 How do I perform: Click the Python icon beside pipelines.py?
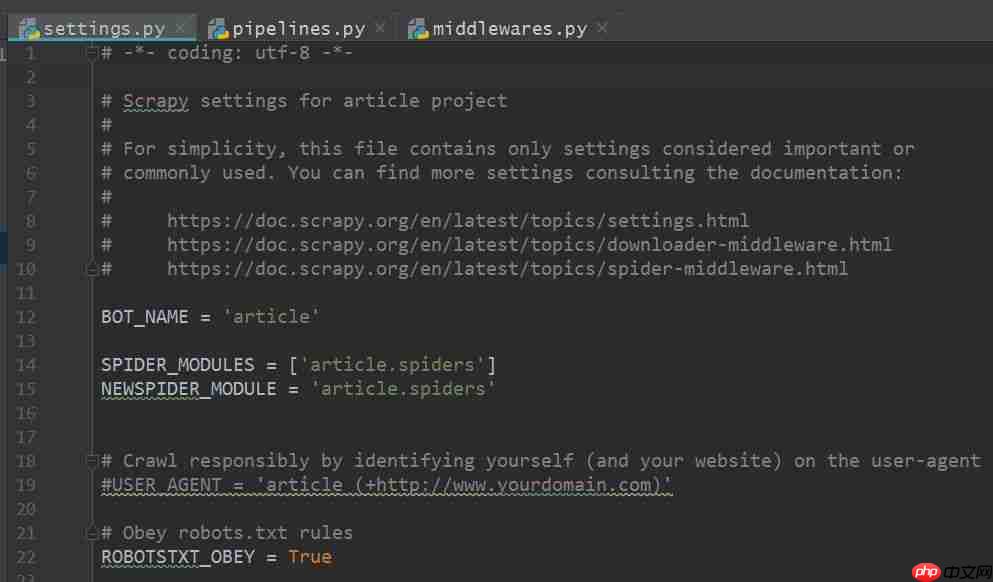click(218, 28)
